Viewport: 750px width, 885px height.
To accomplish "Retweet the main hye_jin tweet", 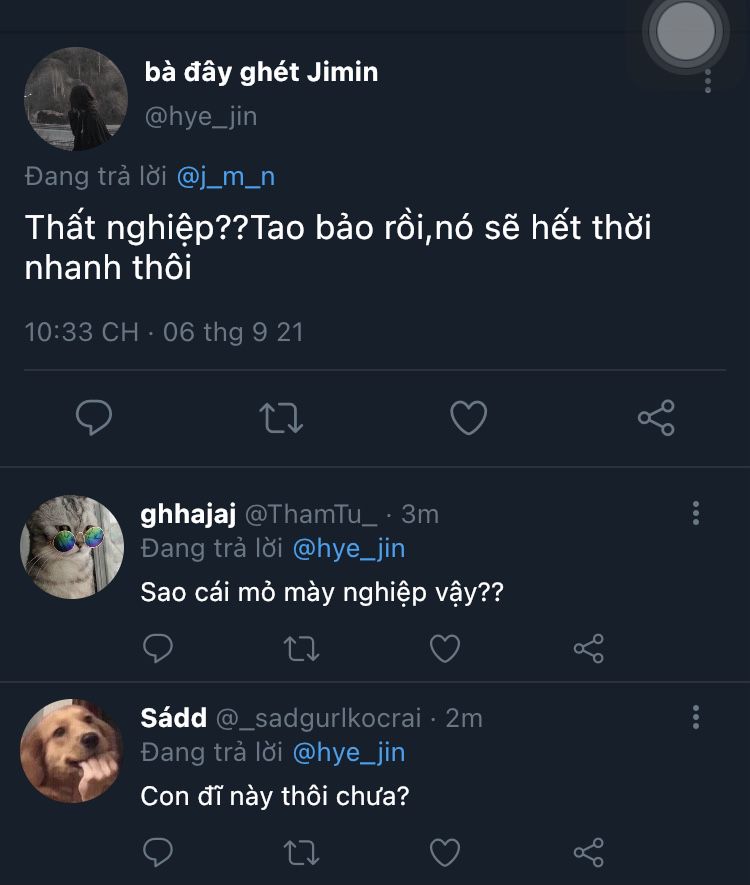I will (x=281, y=418).
